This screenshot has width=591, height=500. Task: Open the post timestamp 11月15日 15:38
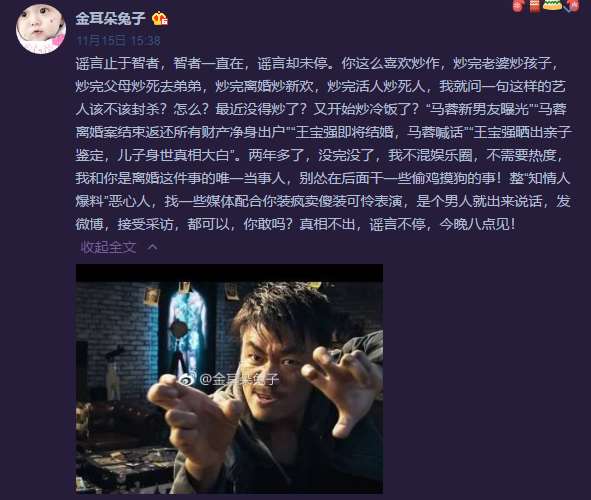coord(118,40)
